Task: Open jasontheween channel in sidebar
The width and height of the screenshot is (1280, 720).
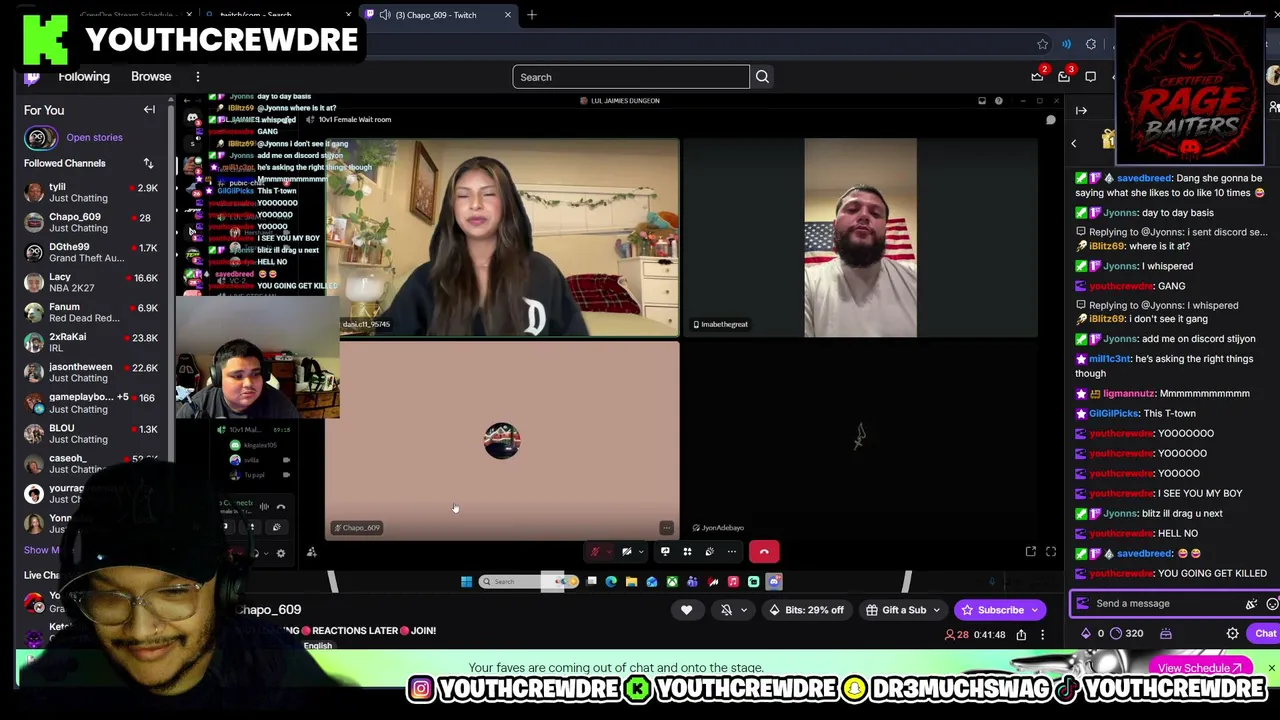Action: click(92, 372)
